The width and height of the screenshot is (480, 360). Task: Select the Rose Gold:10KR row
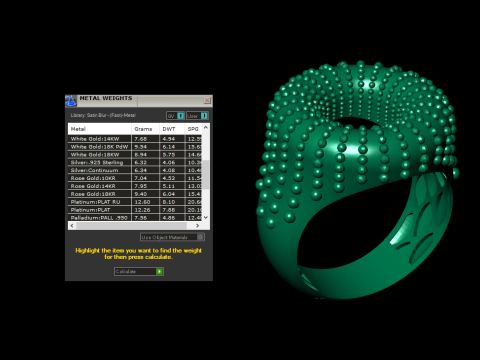[x=135, y=178]
